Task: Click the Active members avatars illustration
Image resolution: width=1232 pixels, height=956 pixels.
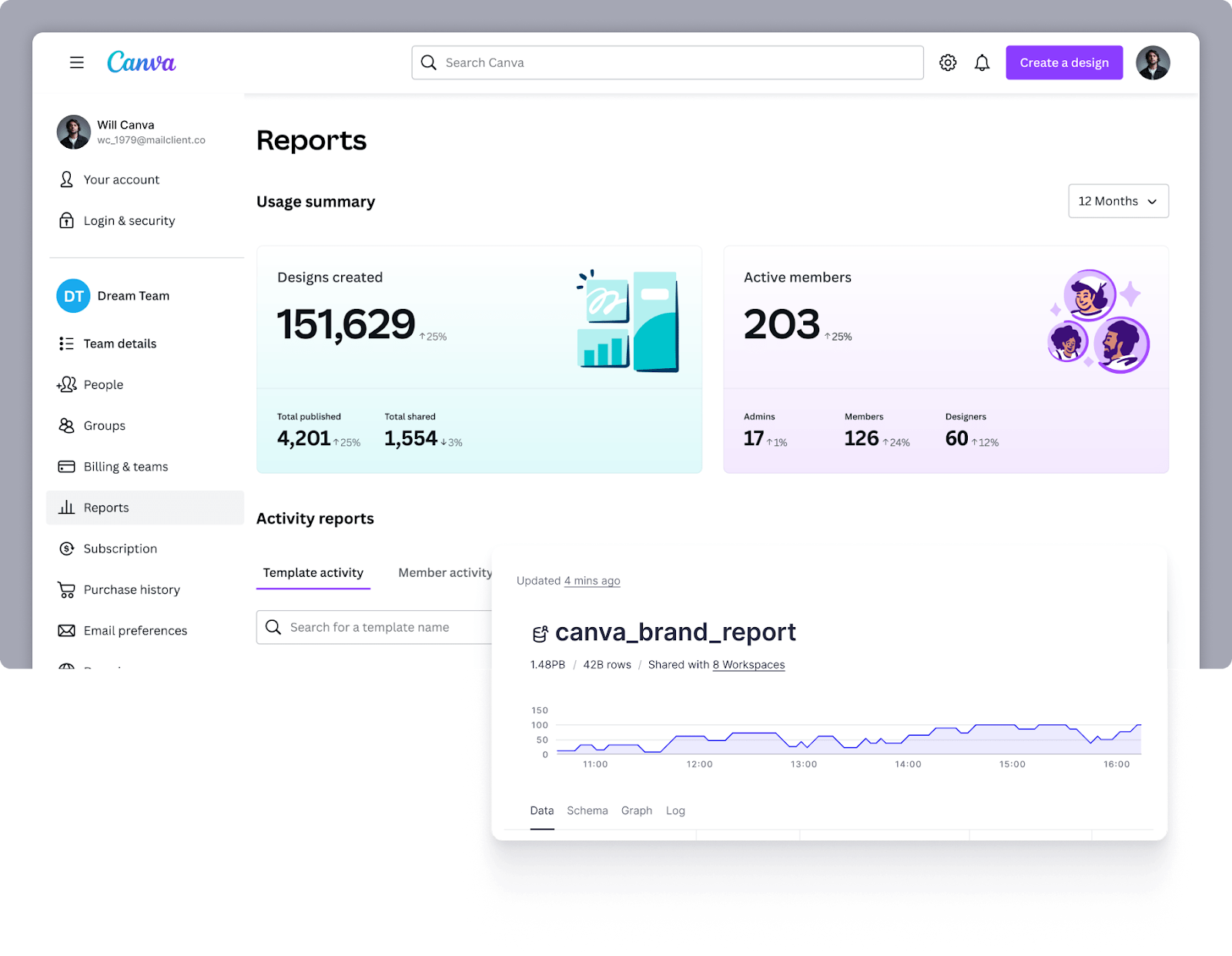Action: point(1099,321)
